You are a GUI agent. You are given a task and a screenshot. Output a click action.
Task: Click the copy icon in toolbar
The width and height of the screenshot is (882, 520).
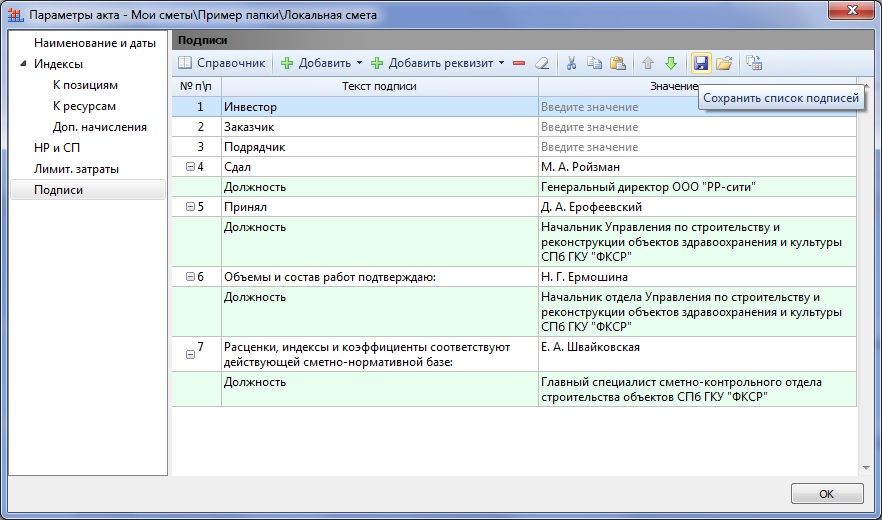coord(595,63)
